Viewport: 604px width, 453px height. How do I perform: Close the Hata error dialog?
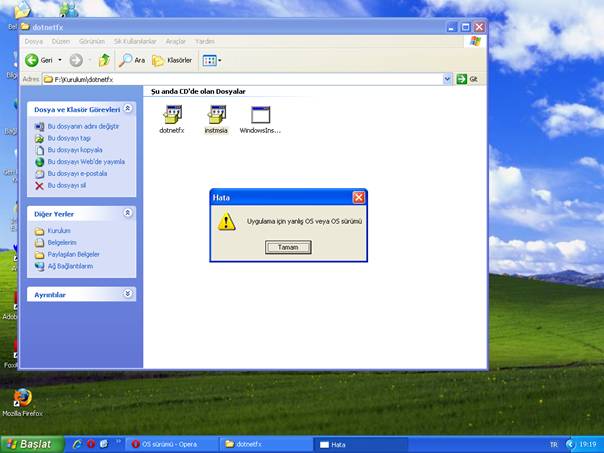coord(359,198)
